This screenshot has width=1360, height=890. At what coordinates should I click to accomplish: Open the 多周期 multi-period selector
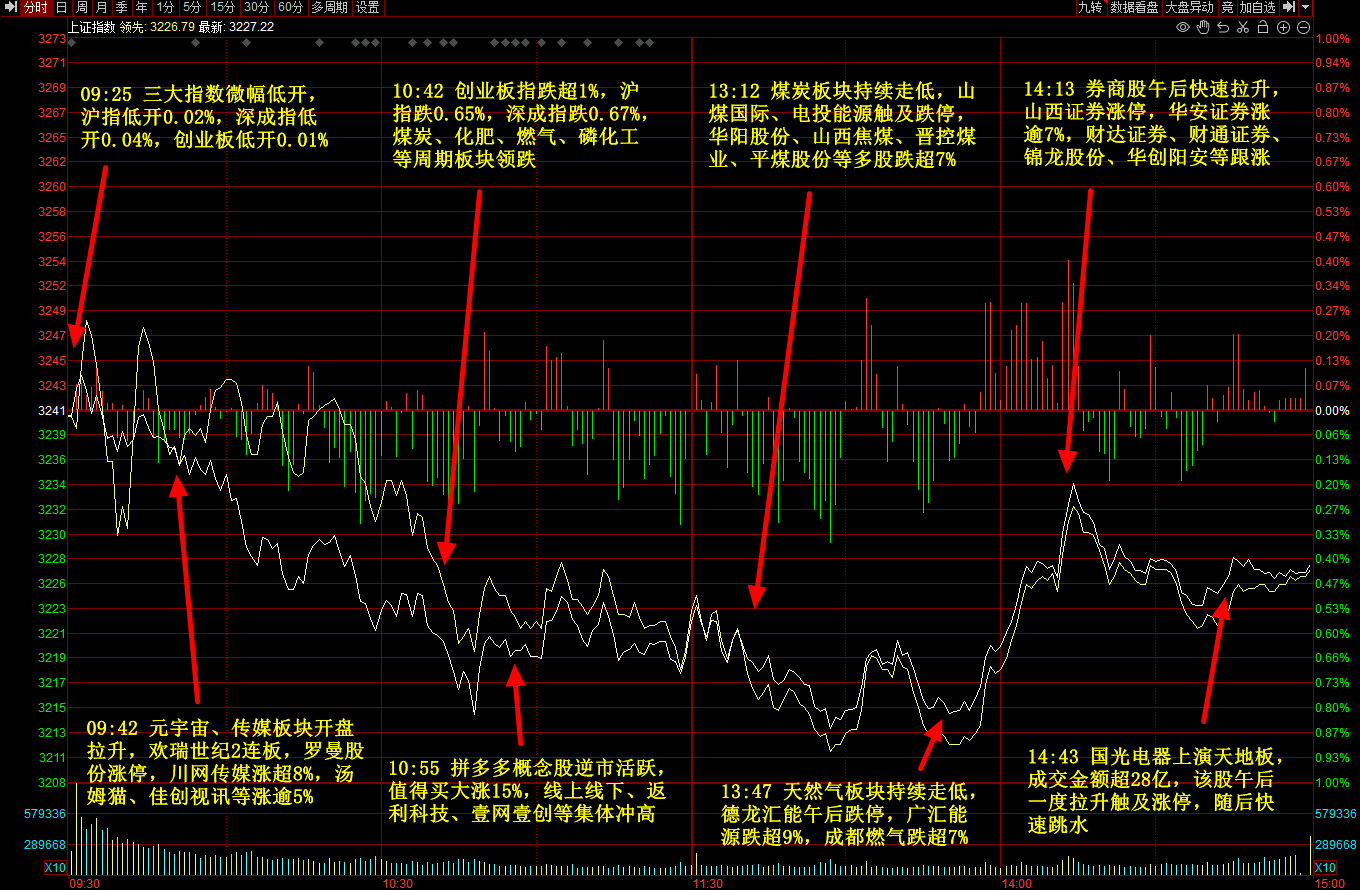tap(329, 7)
